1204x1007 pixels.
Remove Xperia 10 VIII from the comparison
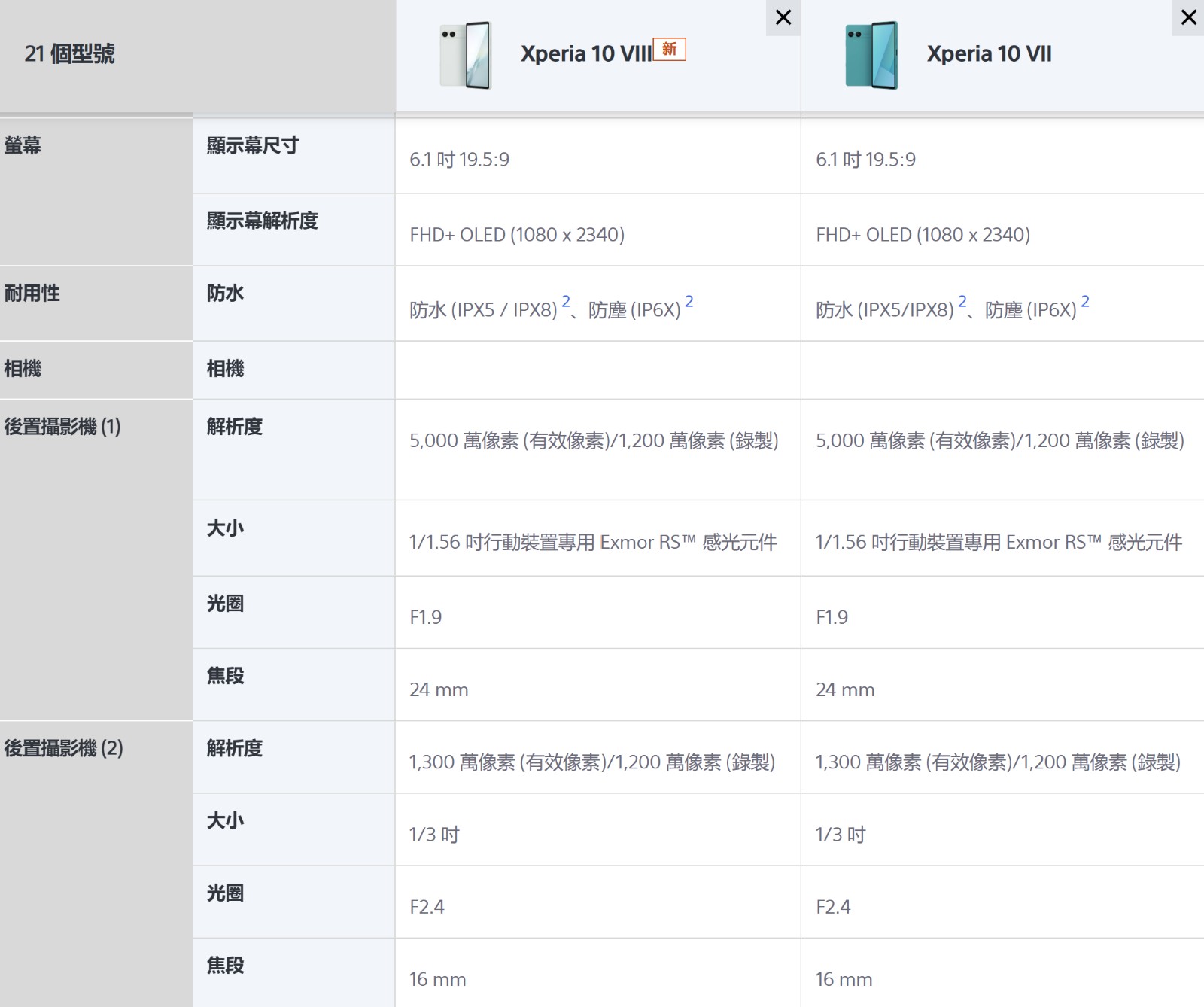click(783, 17)
